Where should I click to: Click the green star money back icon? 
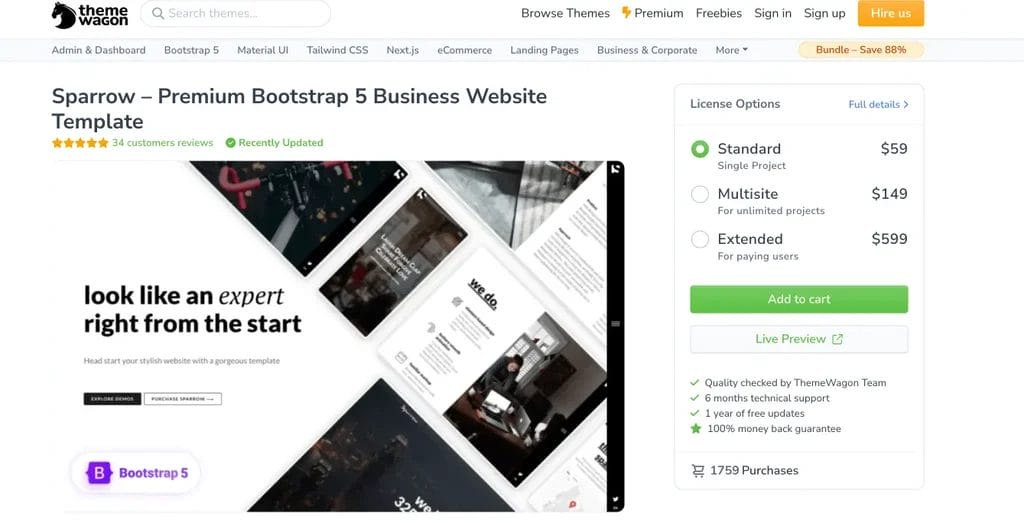click(x=696, y=429)
